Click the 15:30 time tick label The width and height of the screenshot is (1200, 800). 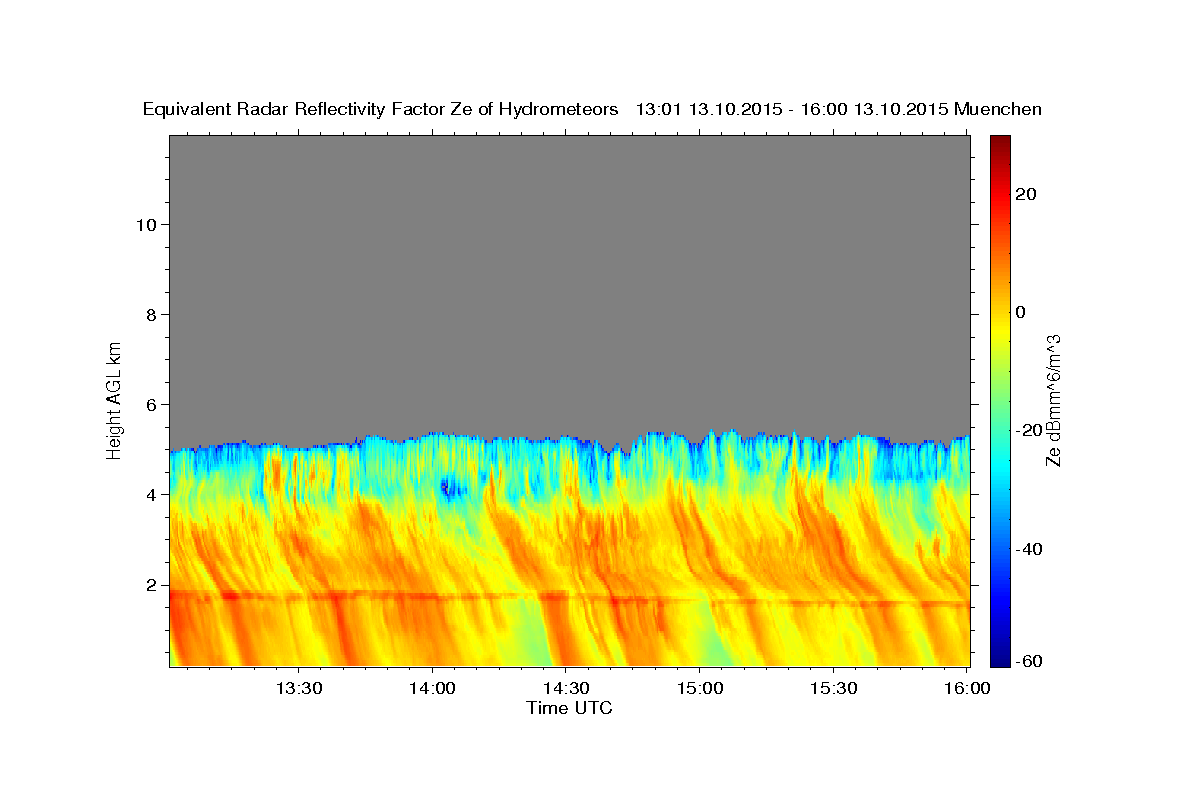[833, 689]
